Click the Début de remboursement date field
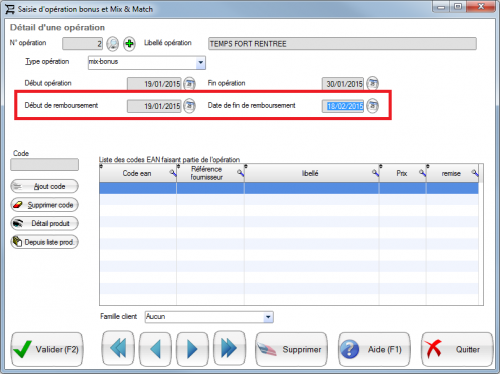This screenshot has width=500, height=374. coord(154,106)
